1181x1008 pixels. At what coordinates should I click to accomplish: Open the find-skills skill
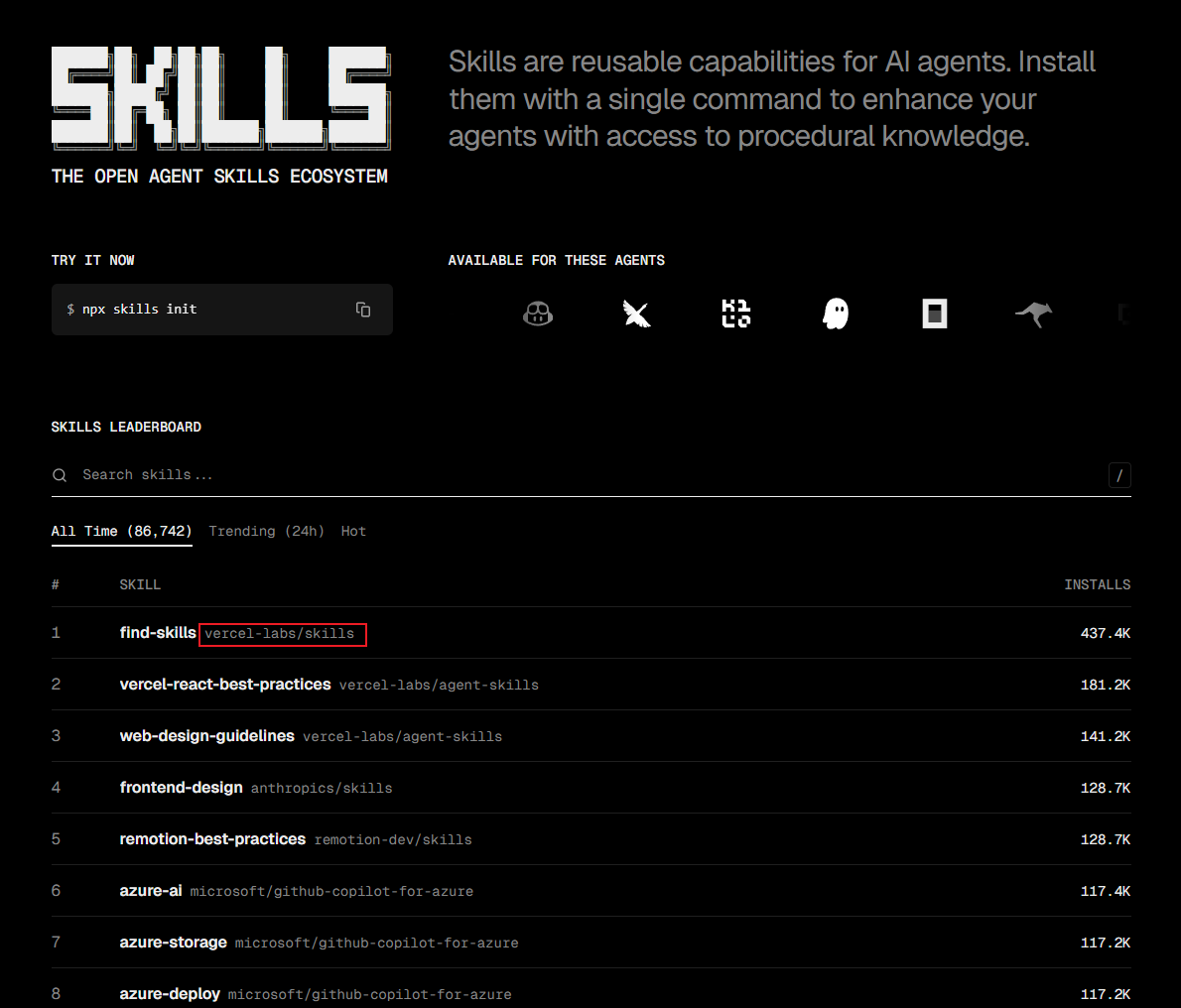coord(158,632)
